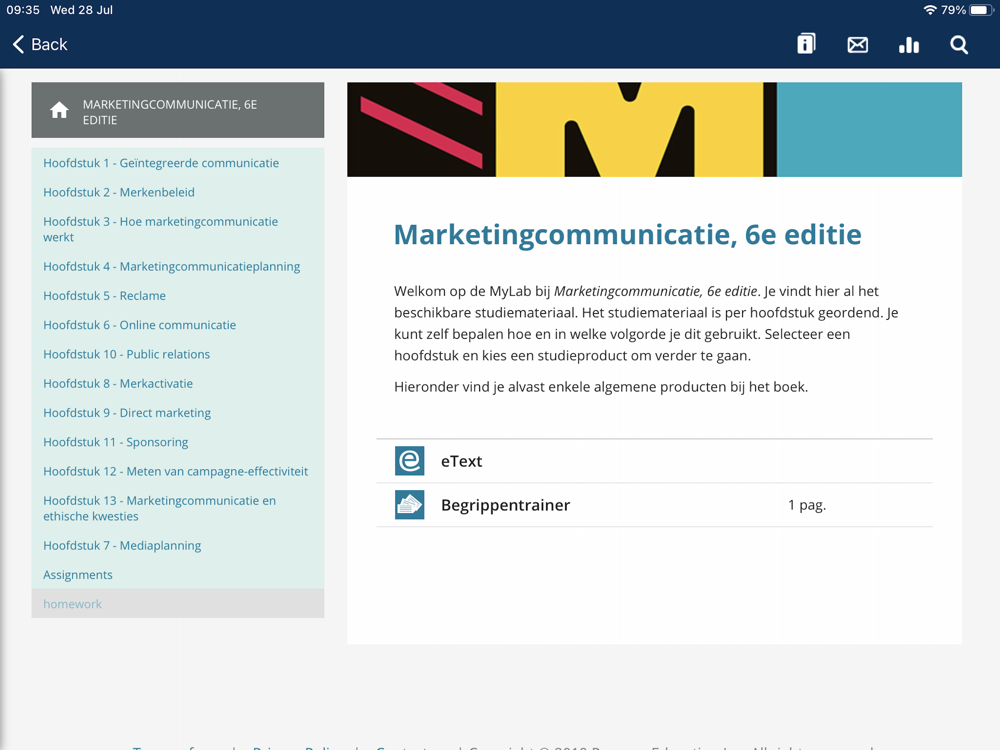
Task: Open Hoofdstuk 4 - Marketingcommunicatieplanning
Action: [x=172, y=266]
